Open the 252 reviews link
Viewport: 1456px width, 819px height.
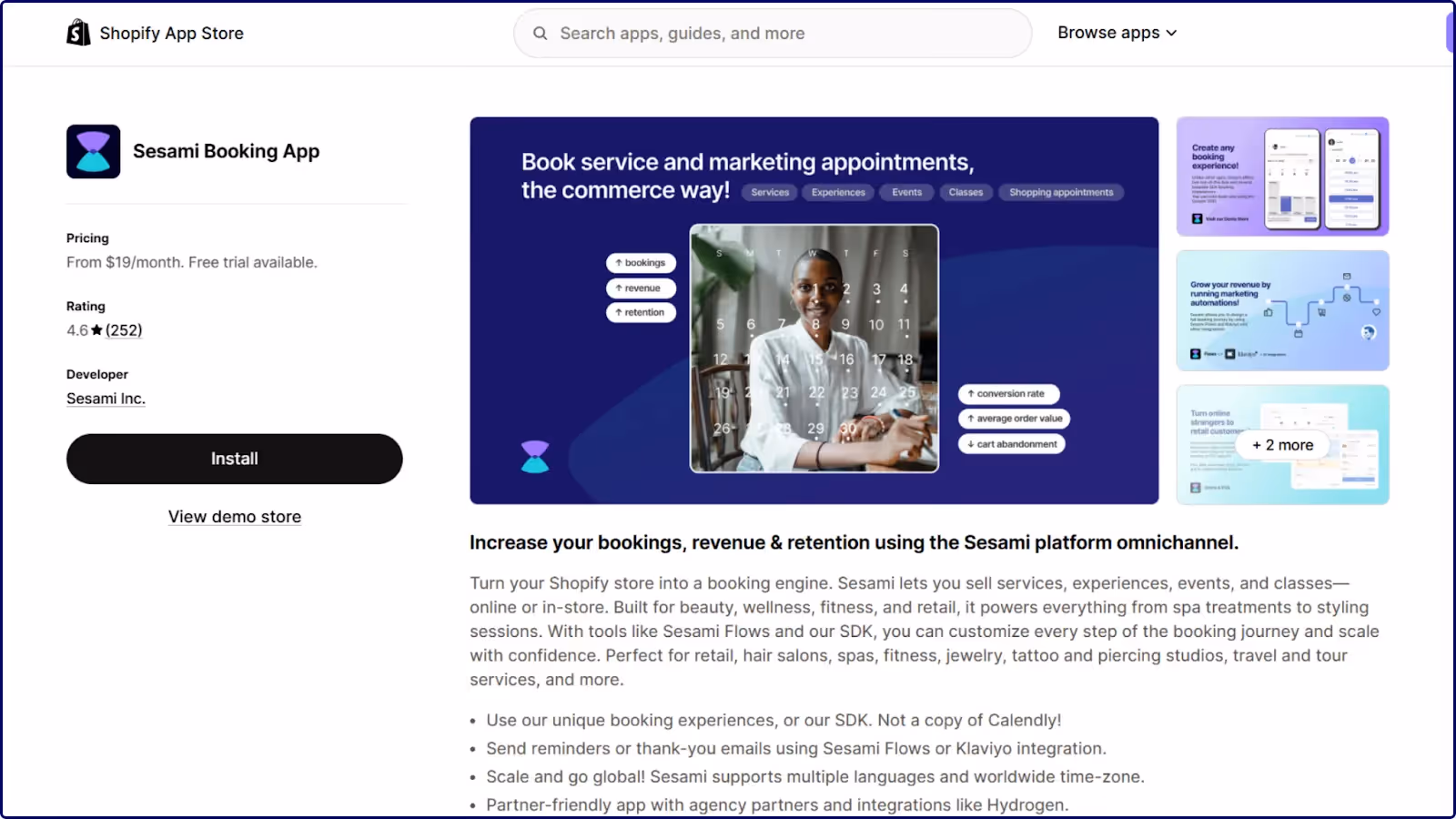pos(124,330)
